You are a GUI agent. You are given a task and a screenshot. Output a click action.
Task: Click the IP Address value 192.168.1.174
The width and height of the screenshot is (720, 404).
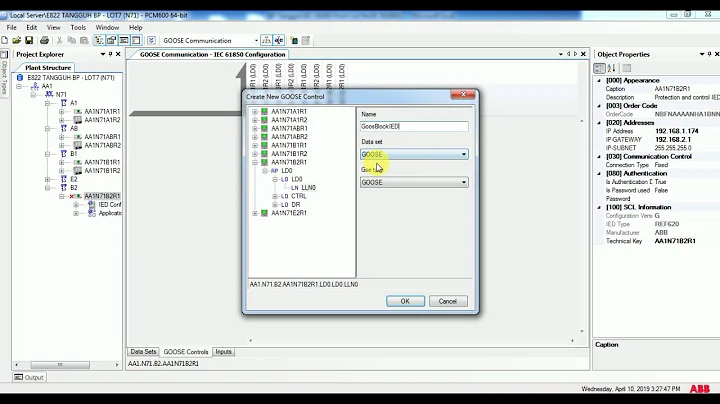676,131
